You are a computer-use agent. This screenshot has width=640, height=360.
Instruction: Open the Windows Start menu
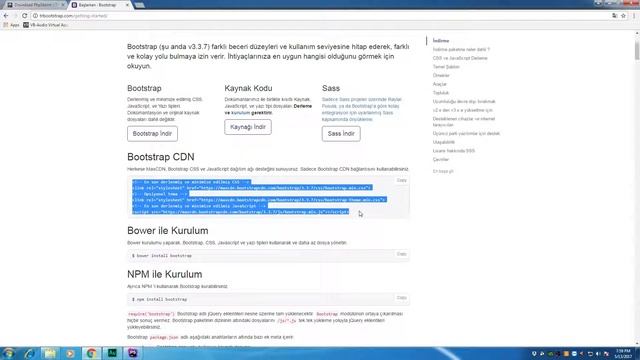coord(8,353)
